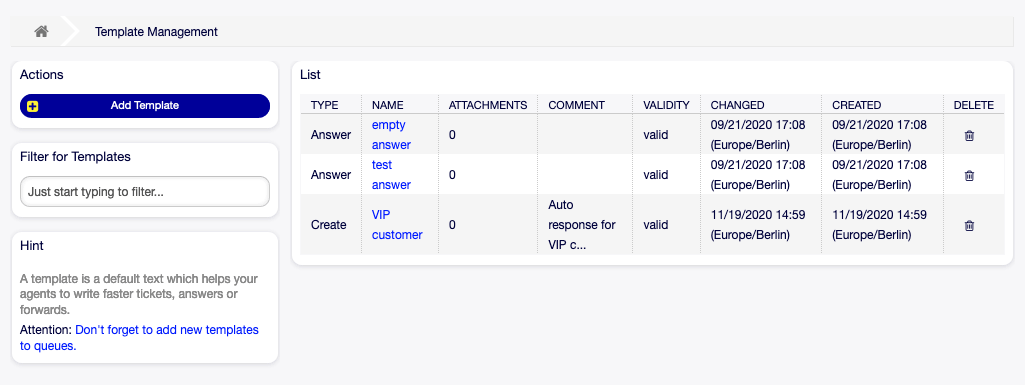The height and width of the screenshot is (385, 1025).
Task: Click changed date of VIP customer row
Action: [758, 224]
